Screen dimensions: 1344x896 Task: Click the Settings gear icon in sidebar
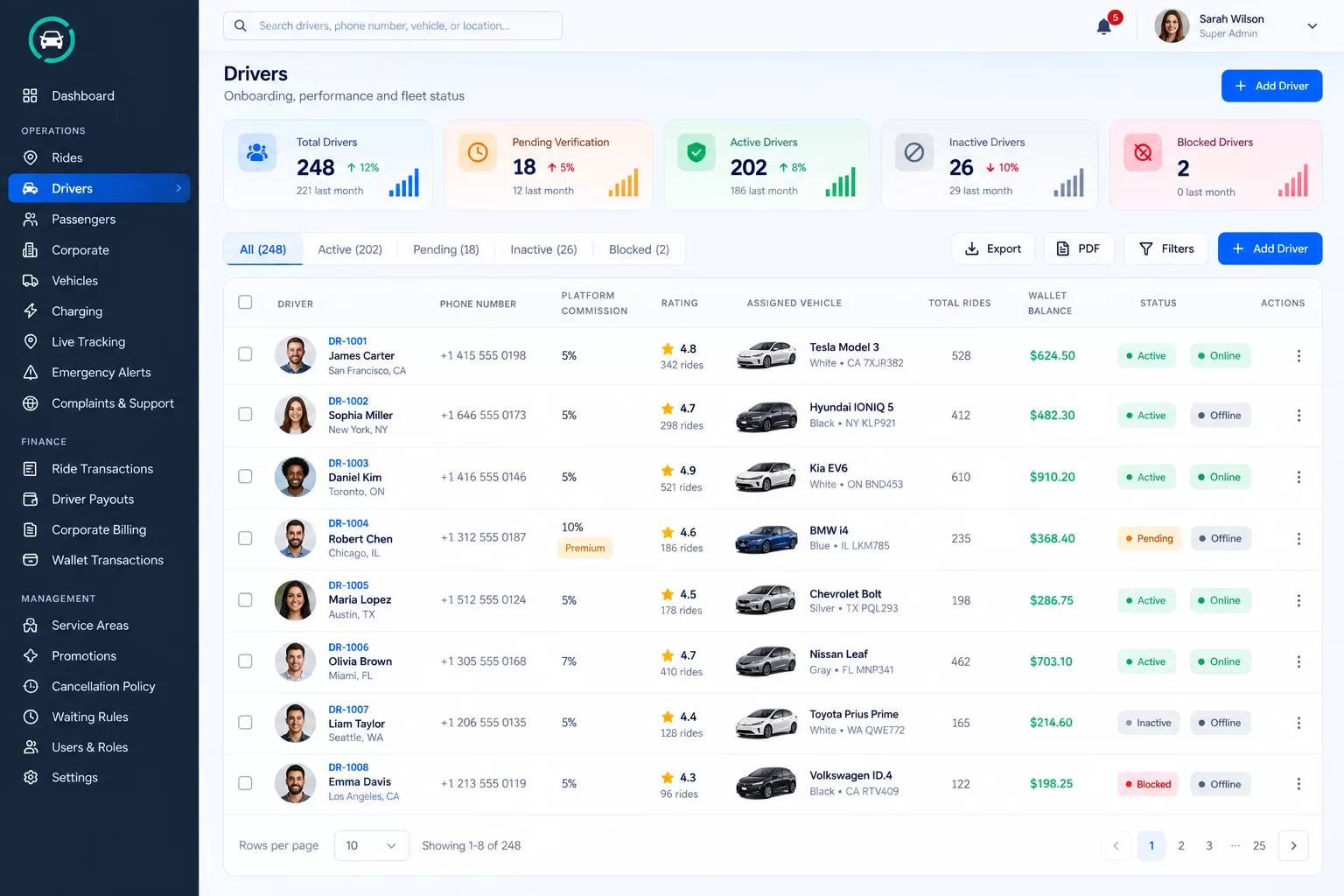click(x=31, y=777)
